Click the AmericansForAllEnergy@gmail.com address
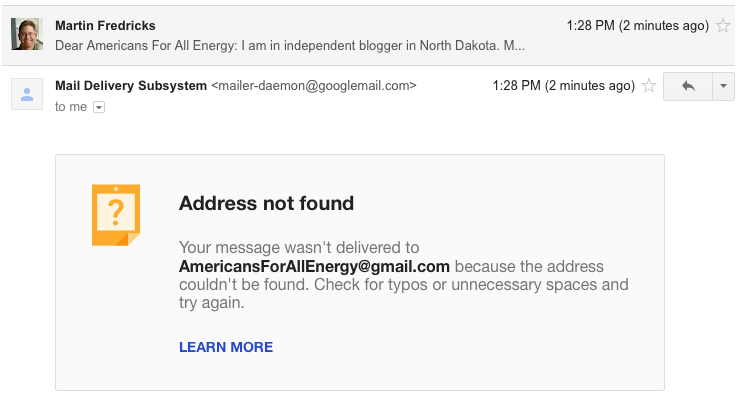 314,267
